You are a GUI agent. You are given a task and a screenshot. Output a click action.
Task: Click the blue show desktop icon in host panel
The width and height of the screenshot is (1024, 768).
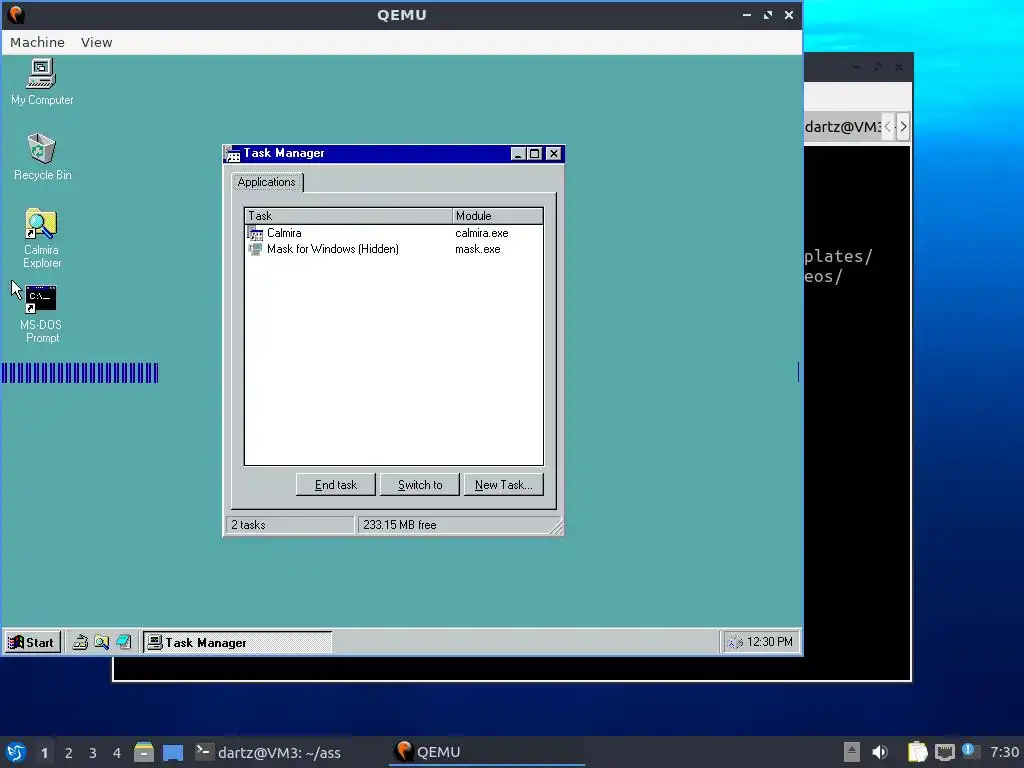(173, 752)
